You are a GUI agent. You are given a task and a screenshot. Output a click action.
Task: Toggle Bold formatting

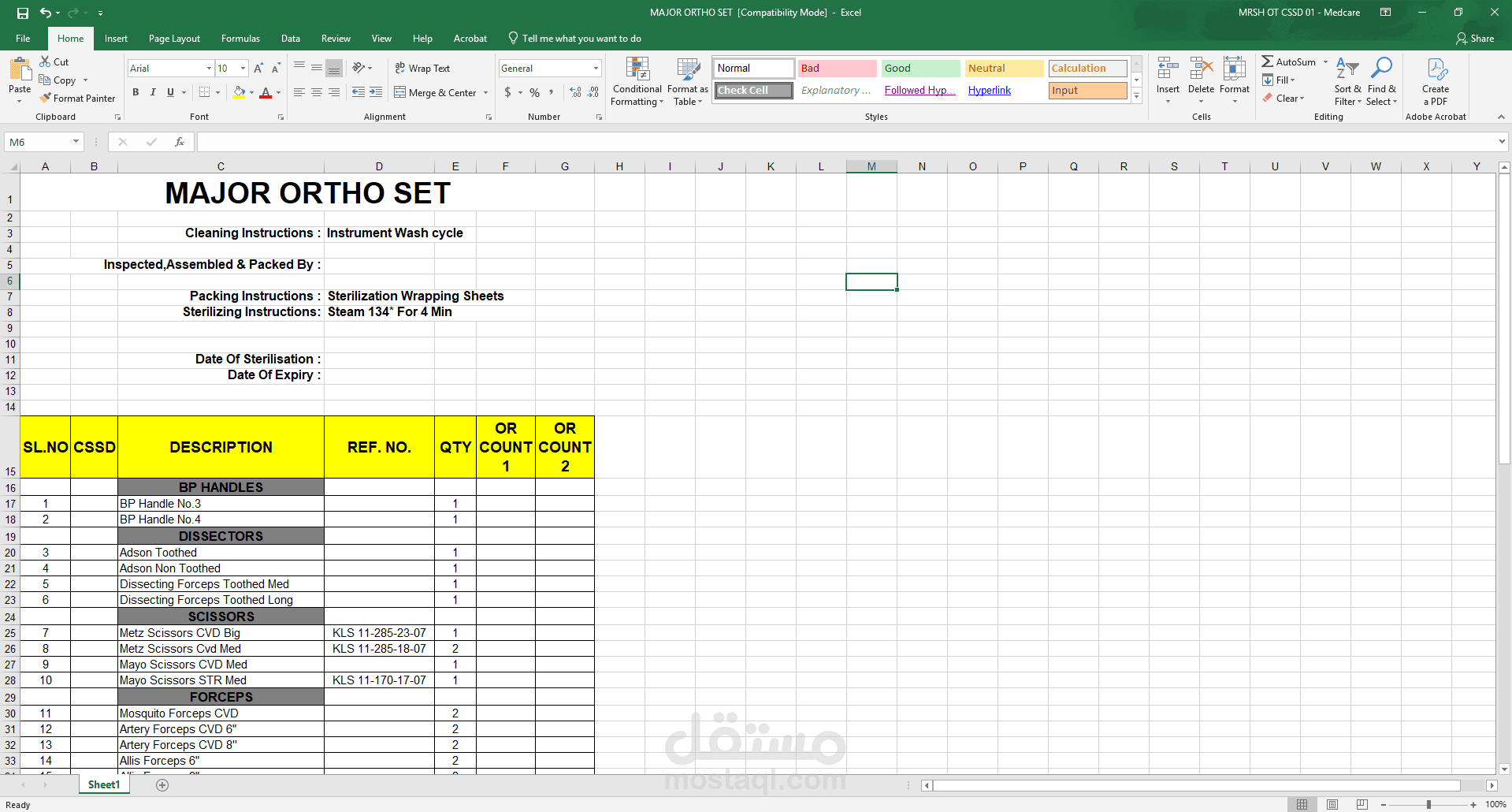136,92
